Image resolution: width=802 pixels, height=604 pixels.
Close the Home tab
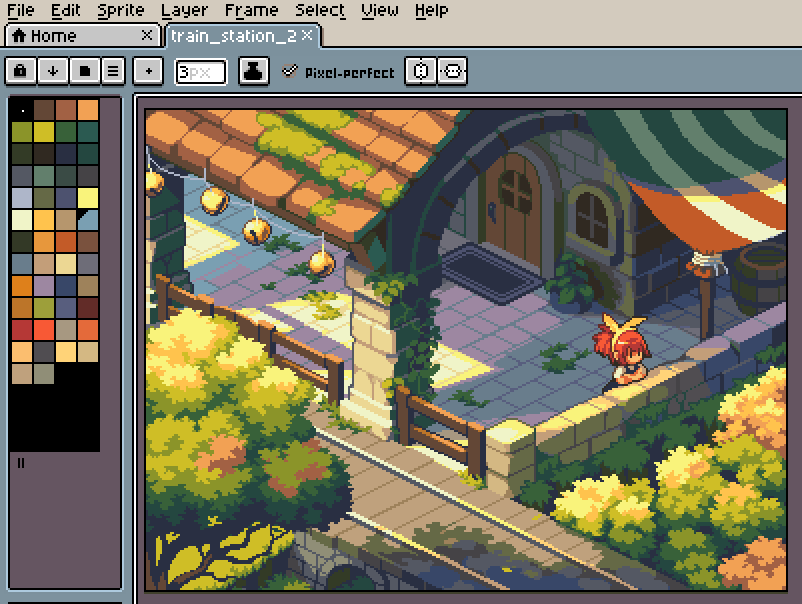pyautogui.click(x=147, y=35)
